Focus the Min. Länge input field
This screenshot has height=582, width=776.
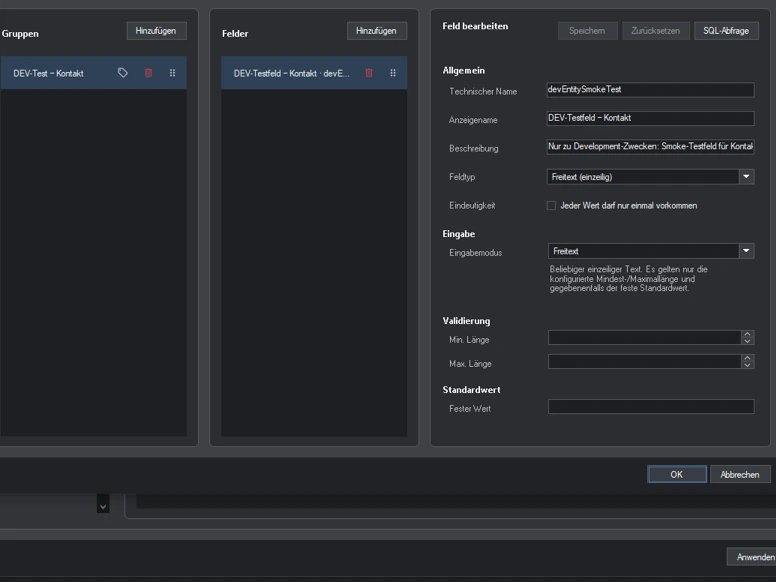coord(644,338)
